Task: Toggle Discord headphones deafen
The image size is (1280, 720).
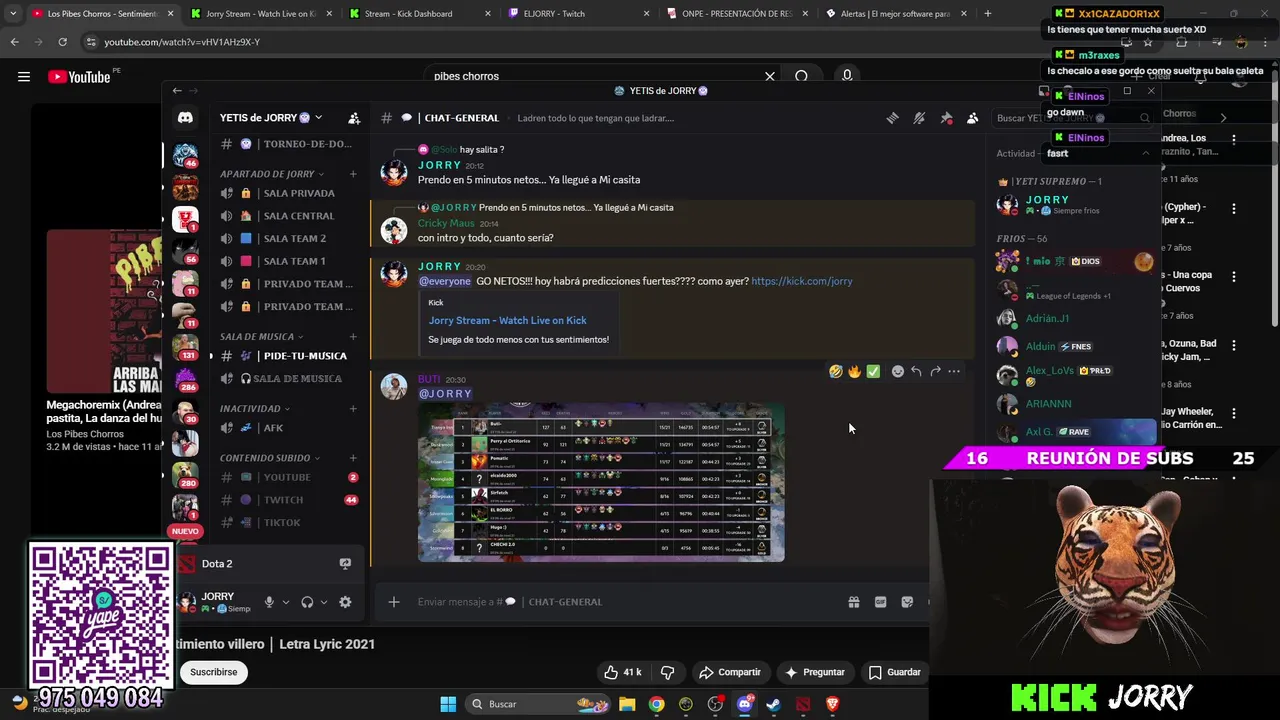Action: tap(307, 602)
